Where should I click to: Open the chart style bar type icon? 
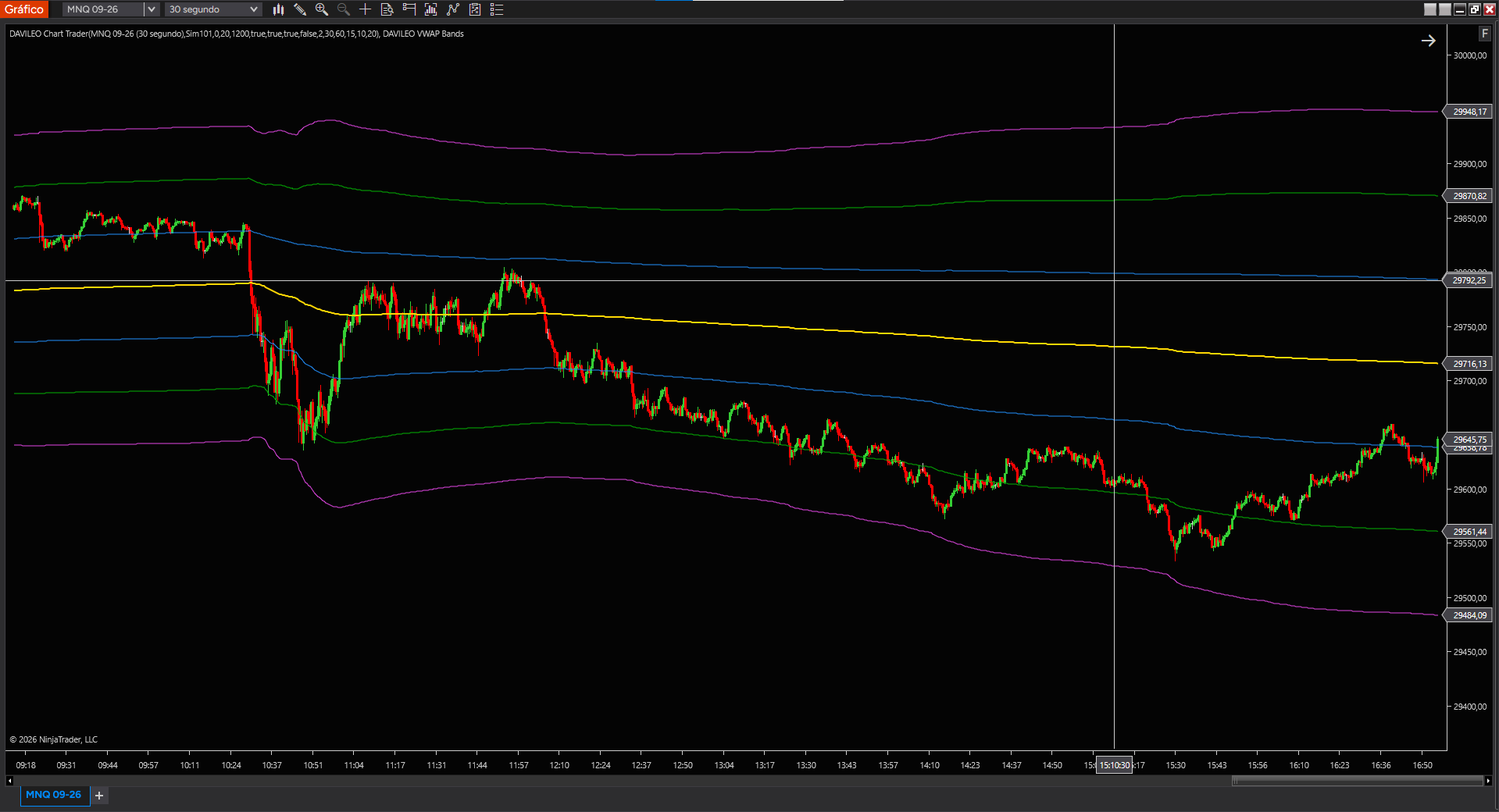click(x=278, y=9)
